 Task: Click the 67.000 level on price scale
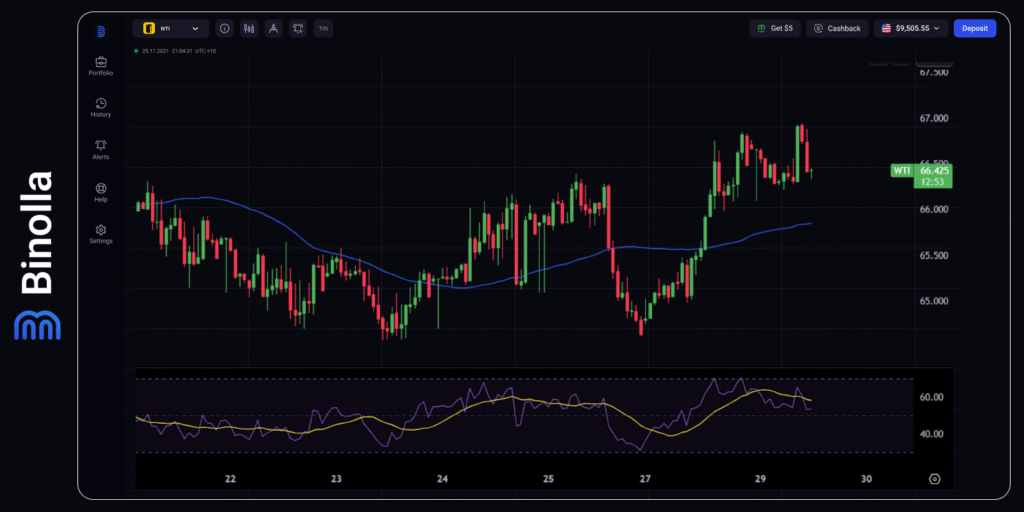click(935, 118)
